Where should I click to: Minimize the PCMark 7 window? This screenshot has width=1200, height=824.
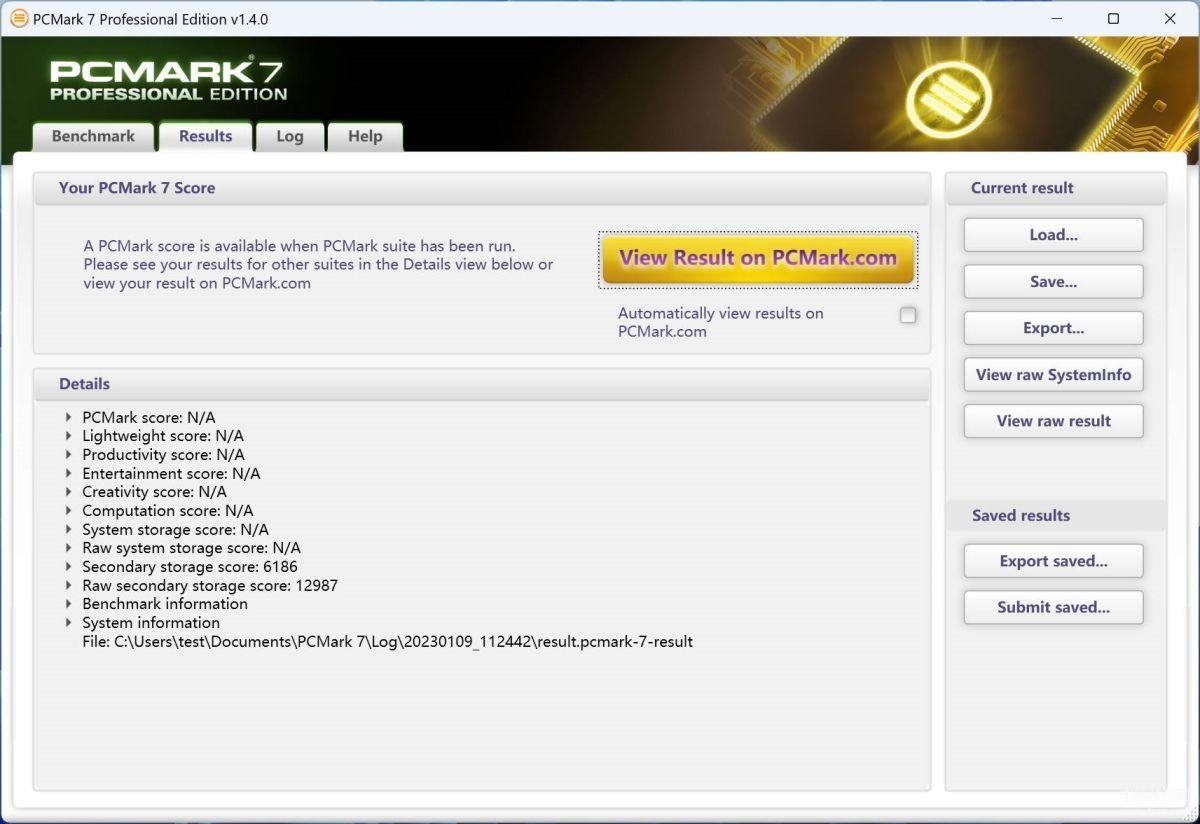pos(1057,19)
